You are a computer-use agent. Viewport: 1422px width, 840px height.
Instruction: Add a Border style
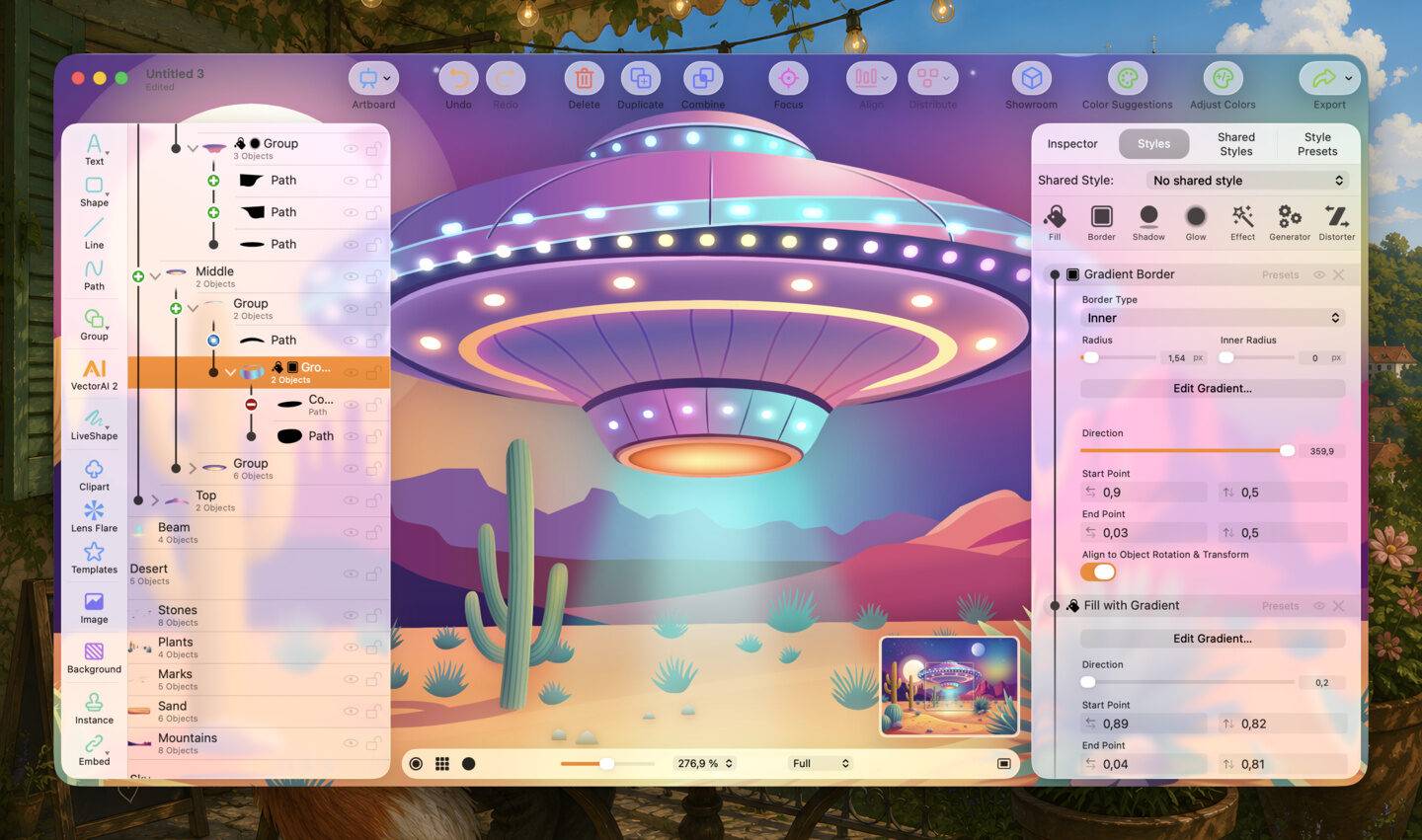(x=1101, y=222)
